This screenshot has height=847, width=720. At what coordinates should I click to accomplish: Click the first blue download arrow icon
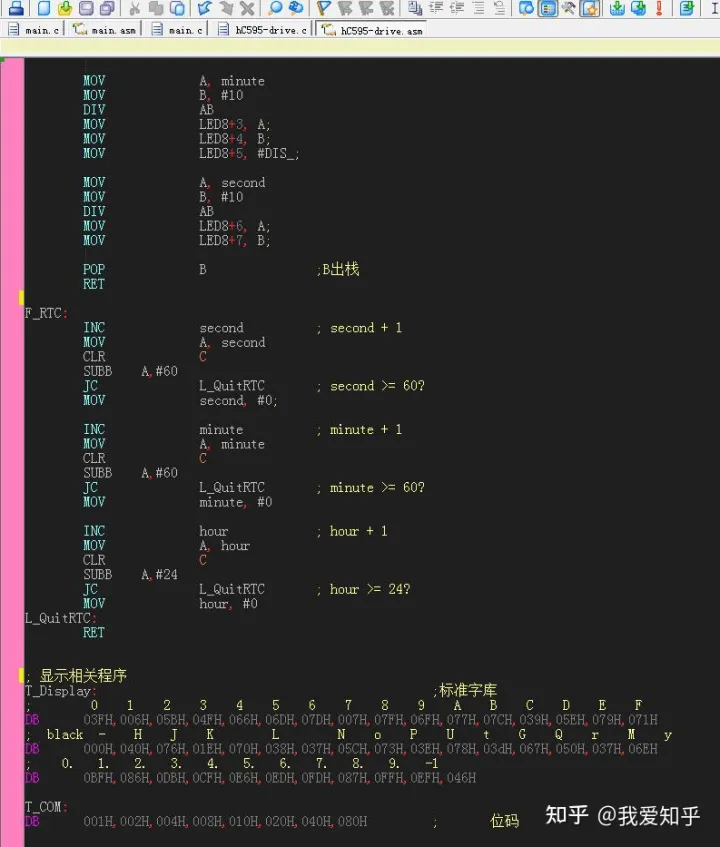(617, 8)
